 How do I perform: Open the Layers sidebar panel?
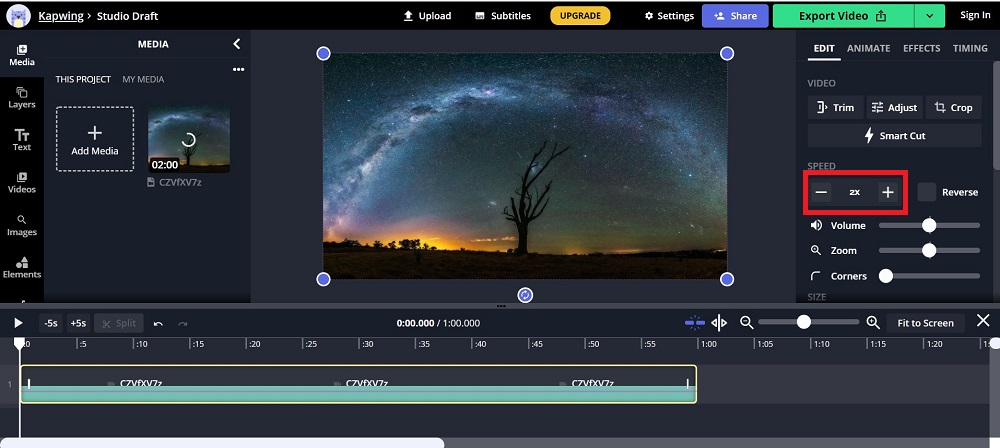coord(21,97)
